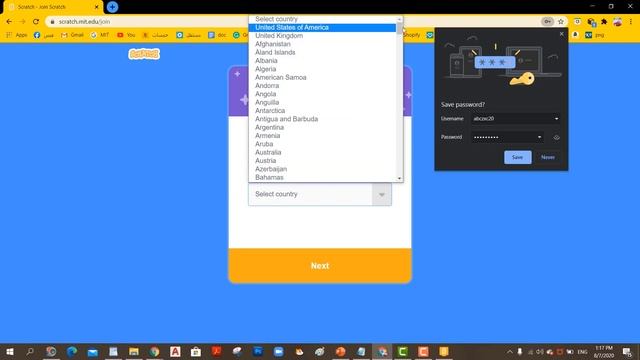
Task: Open the MIT bookmark
Action: coord(100,35)
